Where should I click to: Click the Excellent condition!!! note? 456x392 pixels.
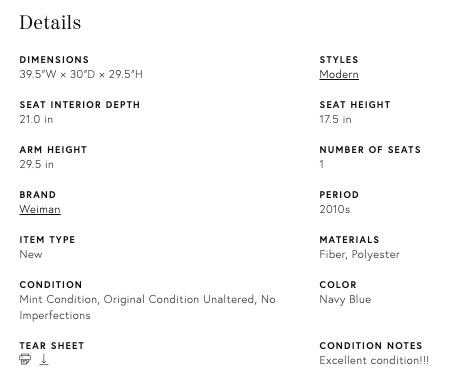click(374, 360)
